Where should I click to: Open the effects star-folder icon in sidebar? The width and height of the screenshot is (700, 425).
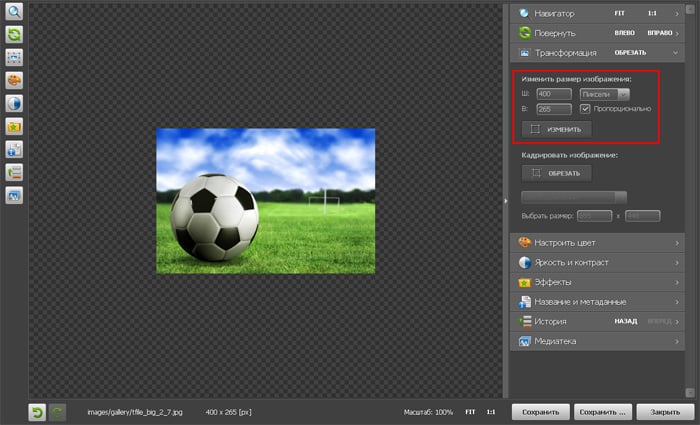(15, 127)
